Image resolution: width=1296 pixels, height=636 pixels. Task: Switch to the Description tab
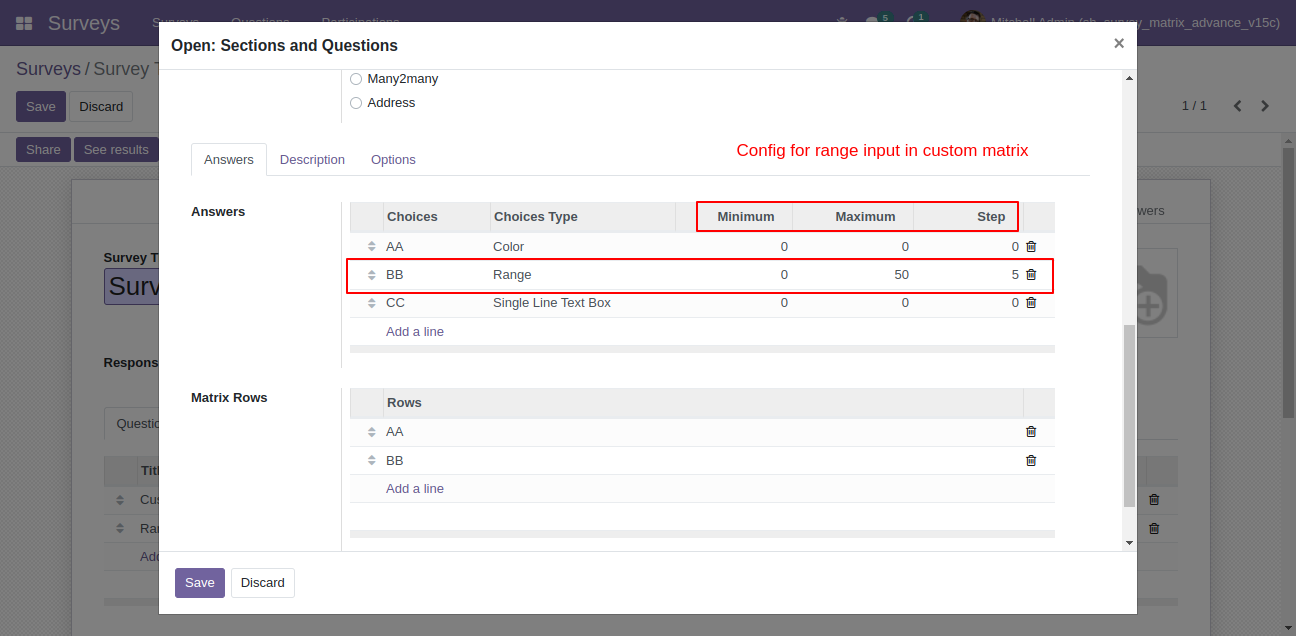tap(312, 160)
